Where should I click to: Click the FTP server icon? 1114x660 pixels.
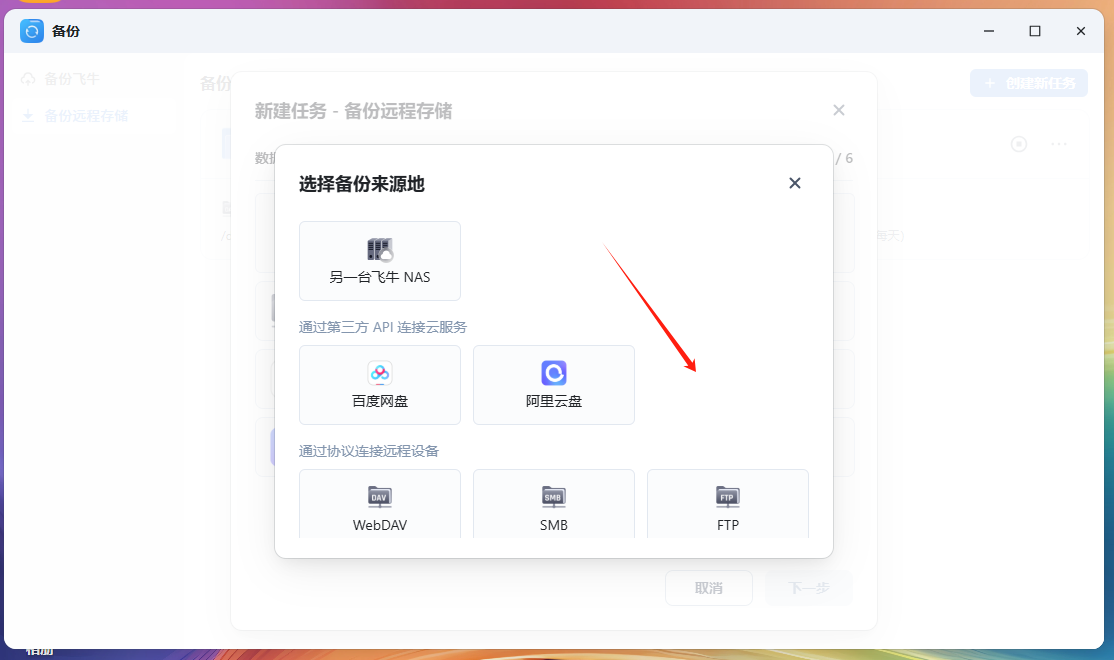[728, 497]
